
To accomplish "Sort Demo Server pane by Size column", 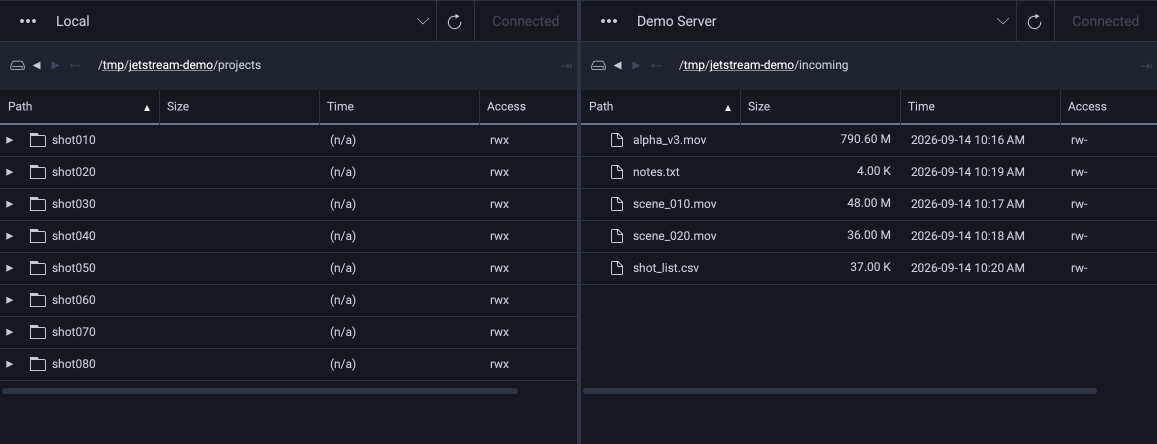I will click(820, 107).
